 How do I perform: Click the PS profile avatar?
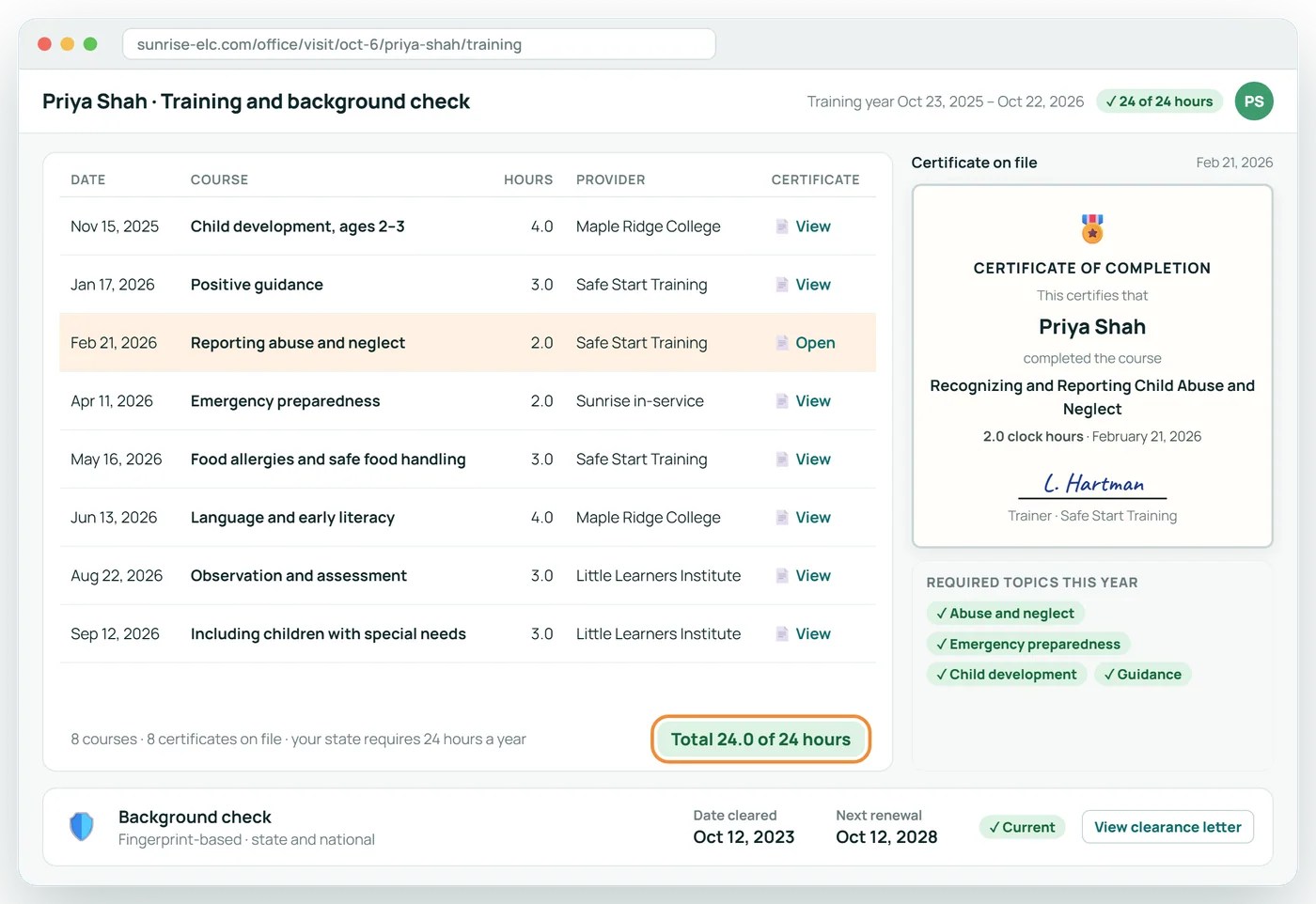[1254, 101]
